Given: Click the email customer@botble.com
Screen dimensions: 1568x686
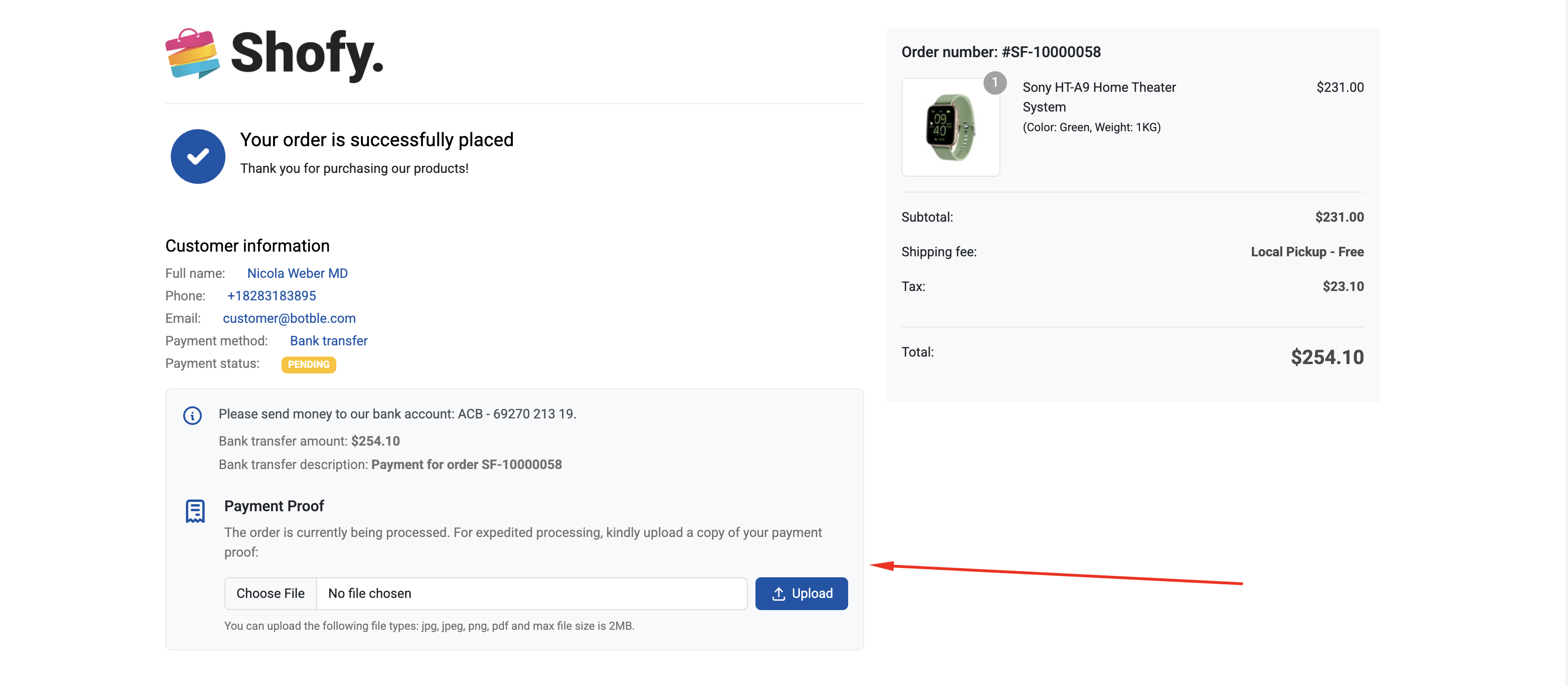Looking at the screenshot, I should coord(289,319).
